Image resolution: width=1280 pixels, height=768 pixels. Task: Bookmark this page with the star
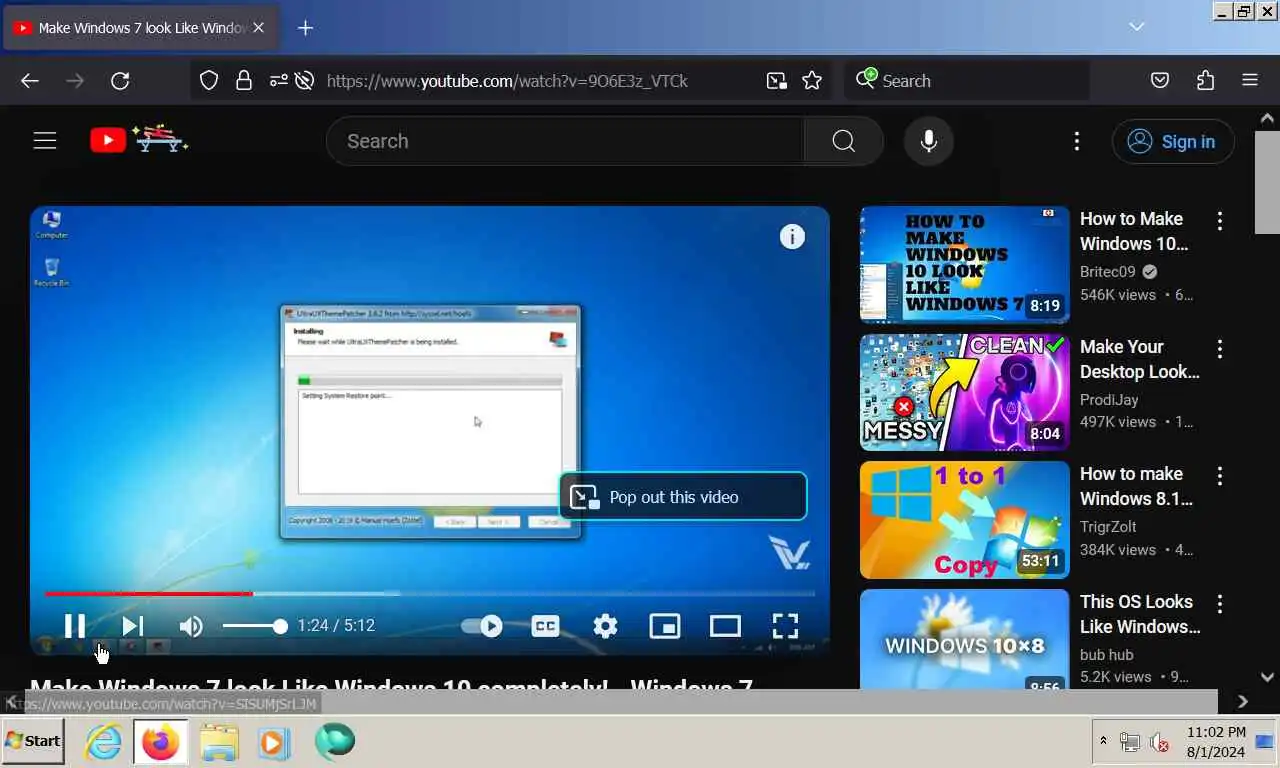[812, 81]
